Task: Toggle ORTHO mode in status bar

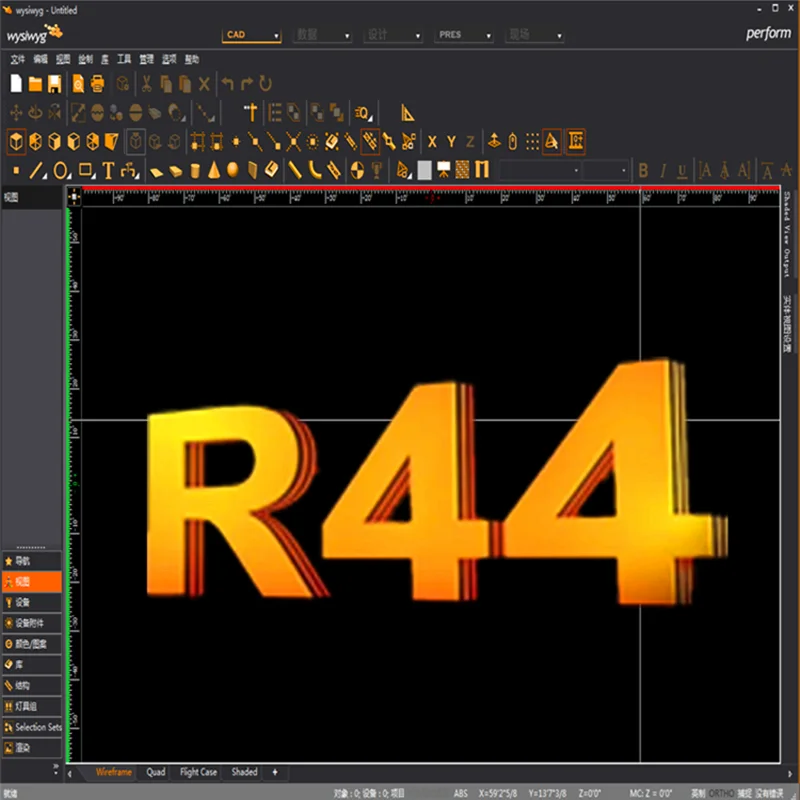Action: pyautogui.click(x=722, y=793)
